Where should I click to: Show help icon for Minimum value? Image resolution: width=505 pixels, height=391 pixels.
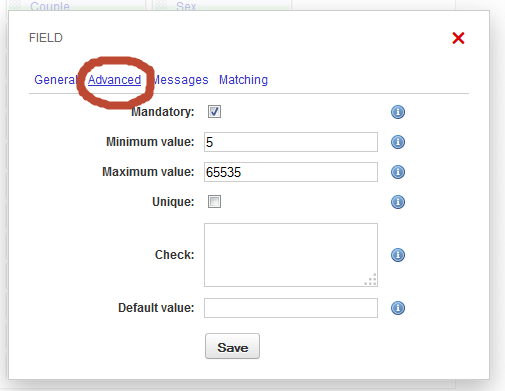coord(398,142)
